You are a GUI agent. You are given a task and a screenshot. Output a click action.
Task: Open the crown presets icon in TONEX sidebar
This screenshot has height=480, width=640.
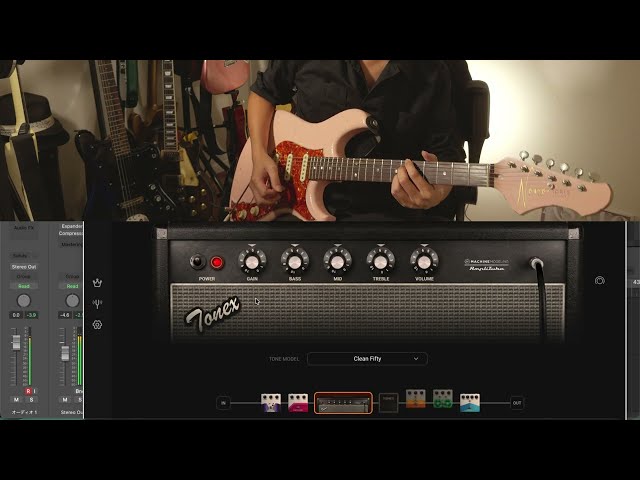pyautogui.click(x=97, y=282)
